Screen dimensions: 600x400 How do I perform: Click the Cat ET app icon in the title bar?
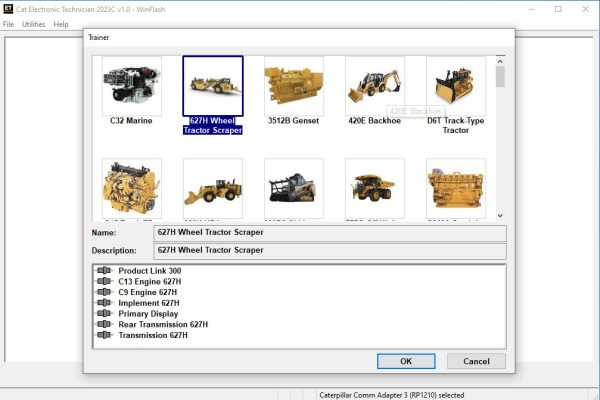point(8,9)
